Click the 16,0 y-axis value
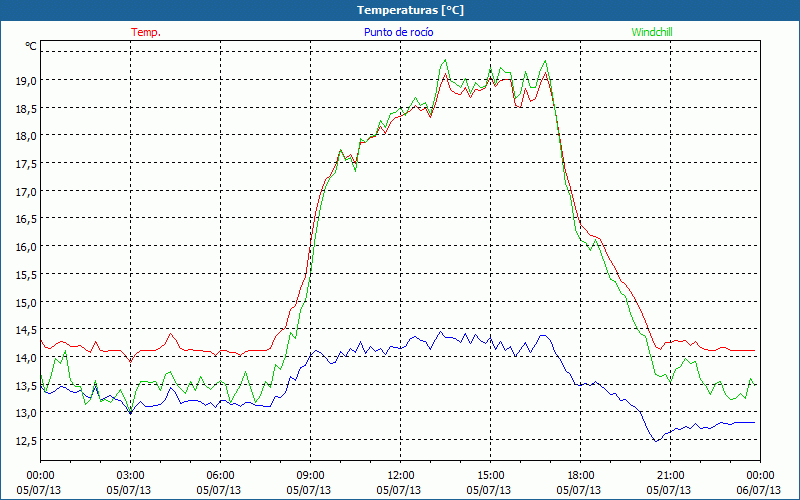 pos(27,246)
